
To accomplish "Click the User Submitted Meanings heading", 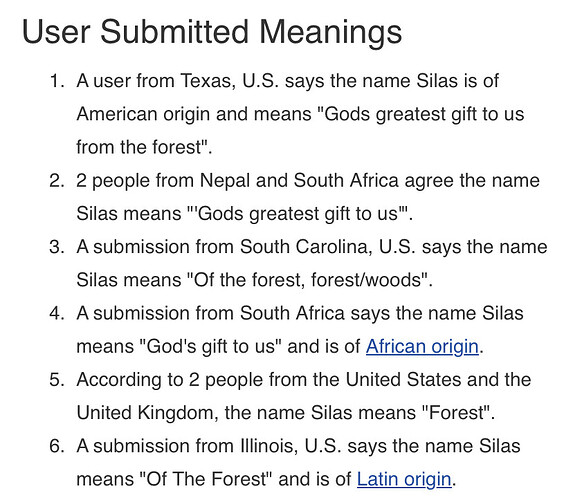I will click(x=212, y=32).
